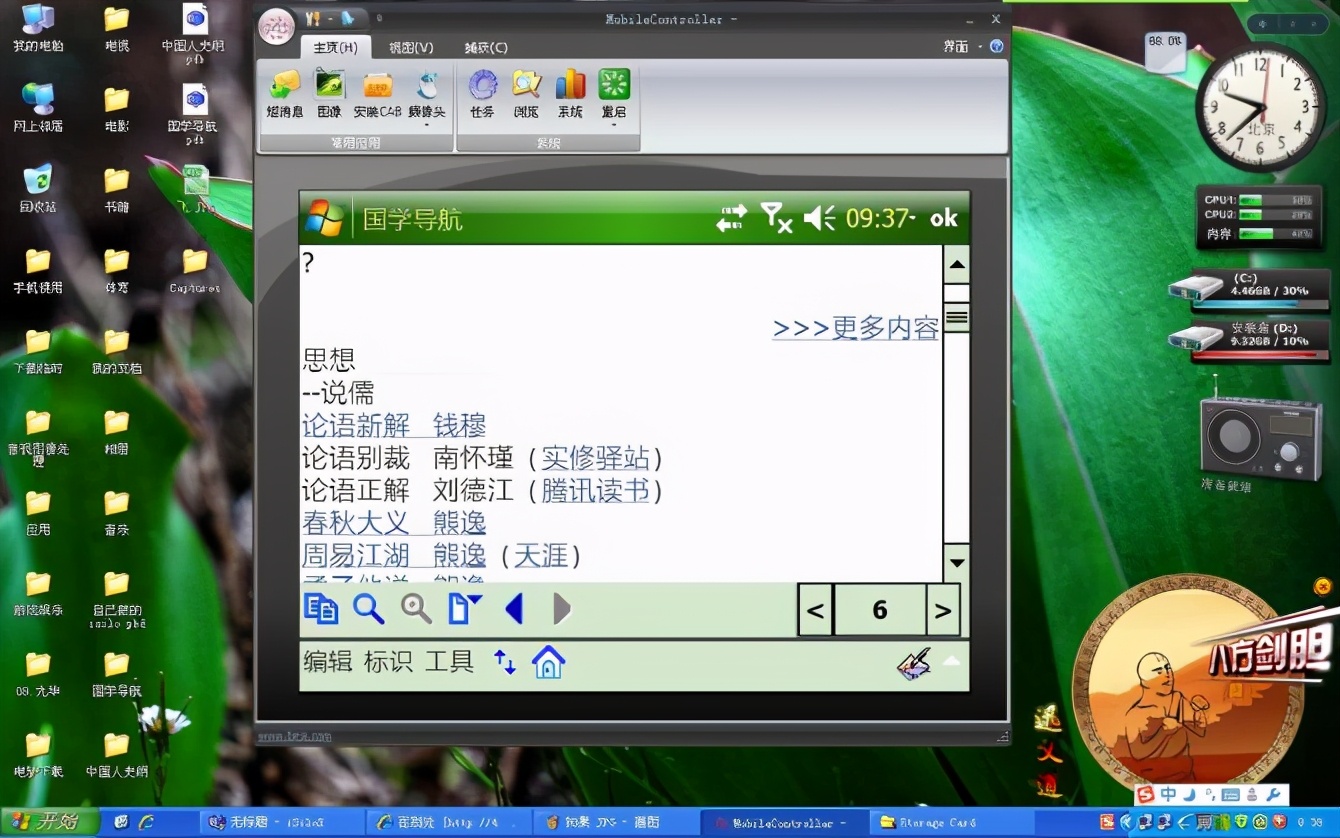Open the 周易江湖 熊逸 link

394,555
